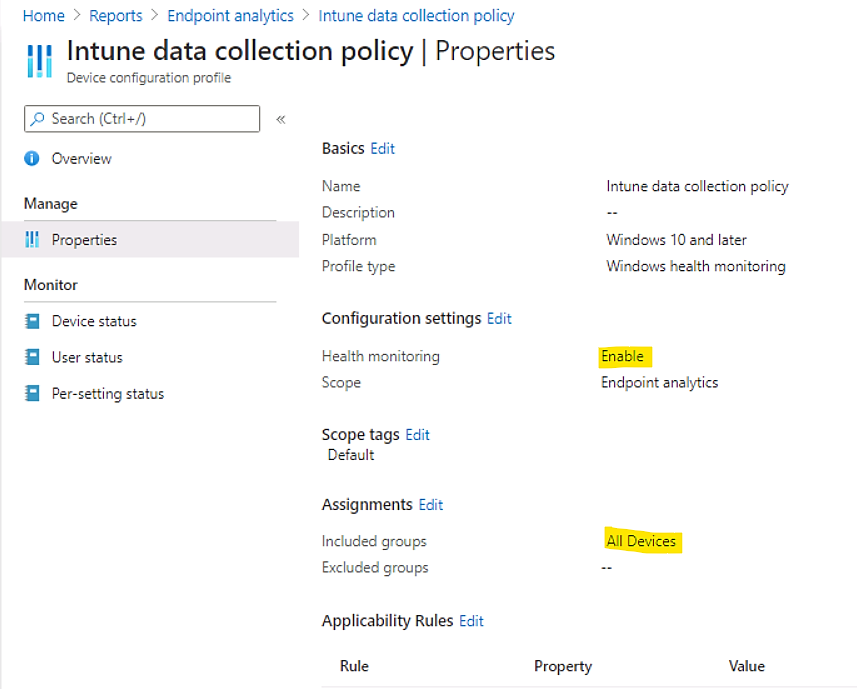The image size is (857, 689).
Task: Click the Device configuration profile subtitle
Action: pos(149,78)
